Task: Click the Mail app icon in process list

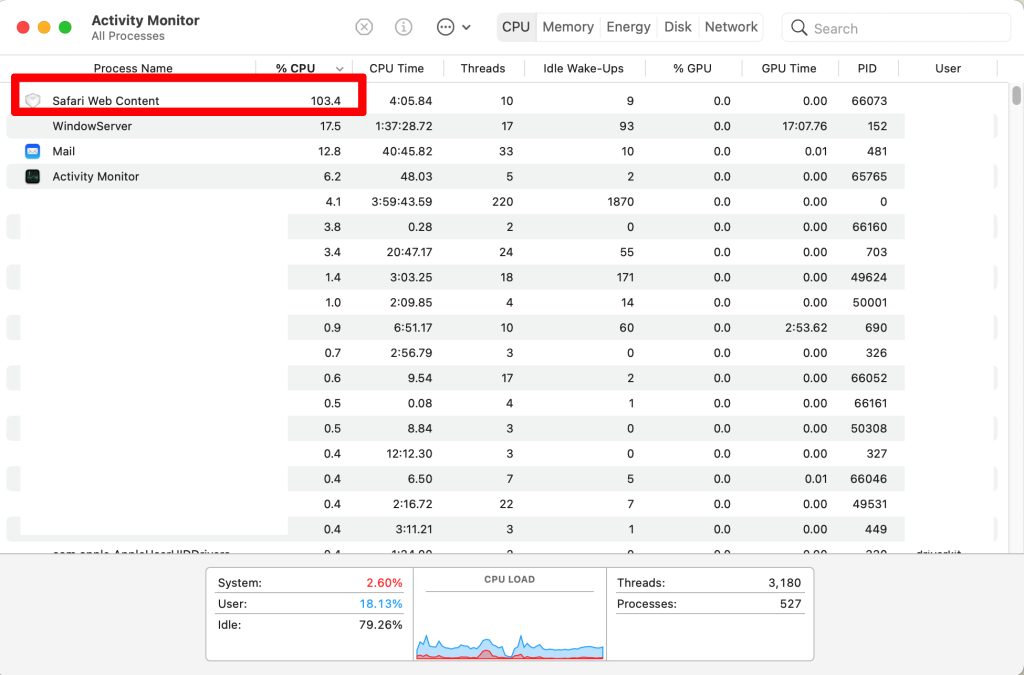Action: [33, 151]
